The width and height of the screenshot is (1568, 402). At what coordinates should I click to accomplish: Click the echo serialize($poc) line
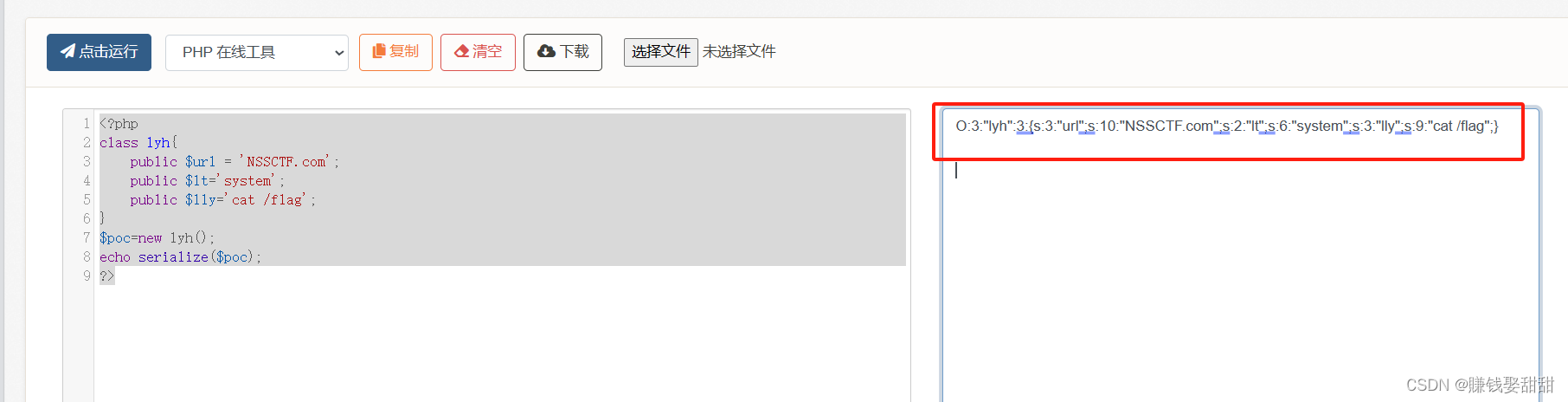[180, 256]
